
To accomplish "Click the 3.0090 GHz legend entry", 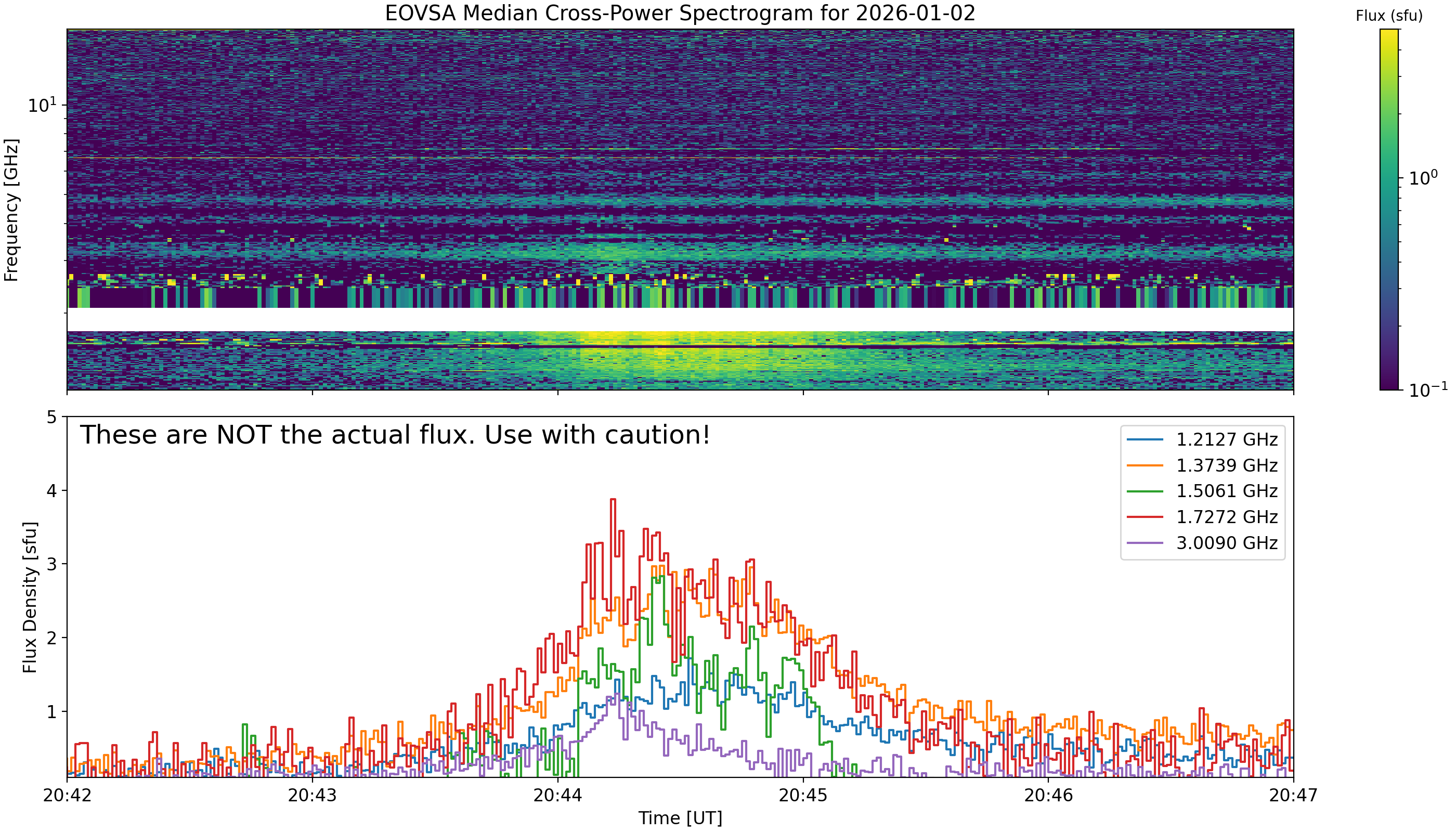I will 1202,542.
